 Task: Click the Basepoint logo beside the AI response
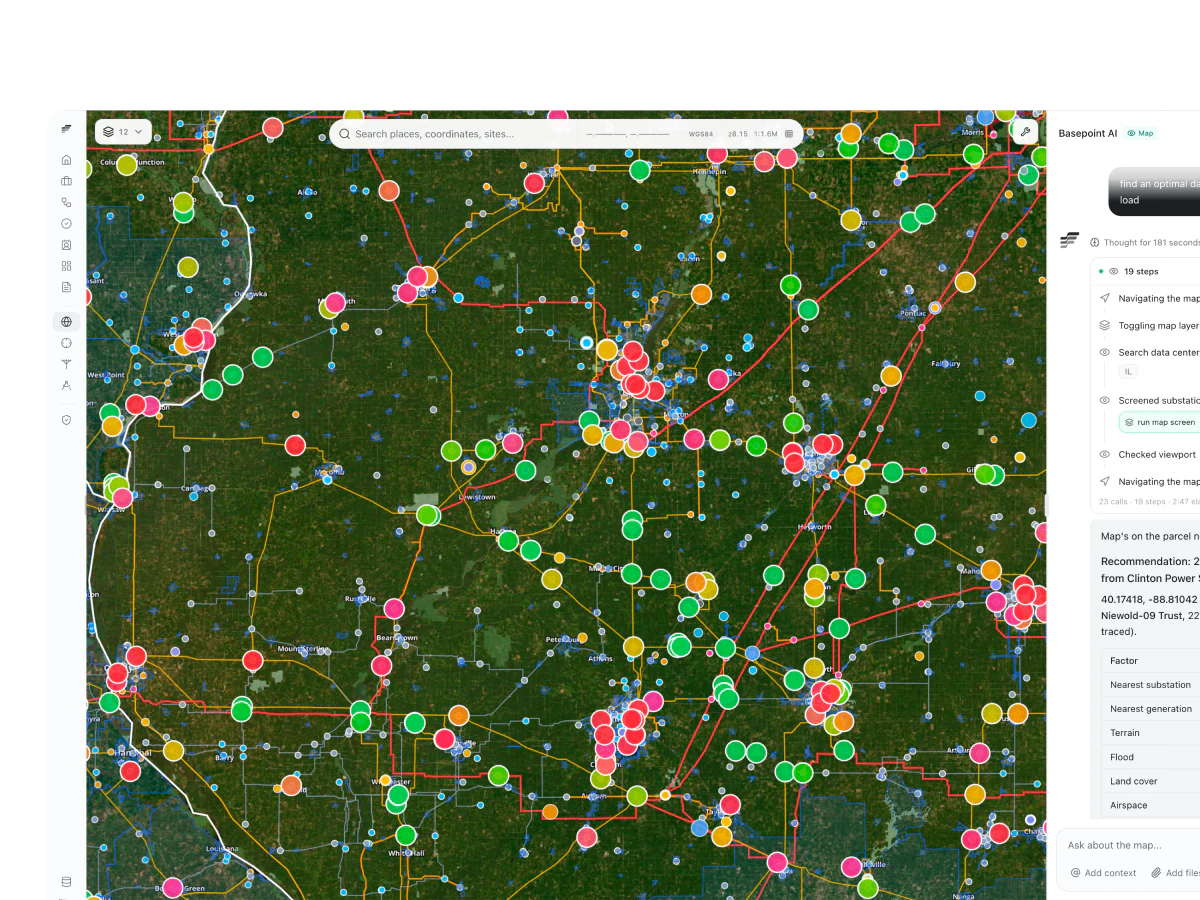tap(1070, 240)
